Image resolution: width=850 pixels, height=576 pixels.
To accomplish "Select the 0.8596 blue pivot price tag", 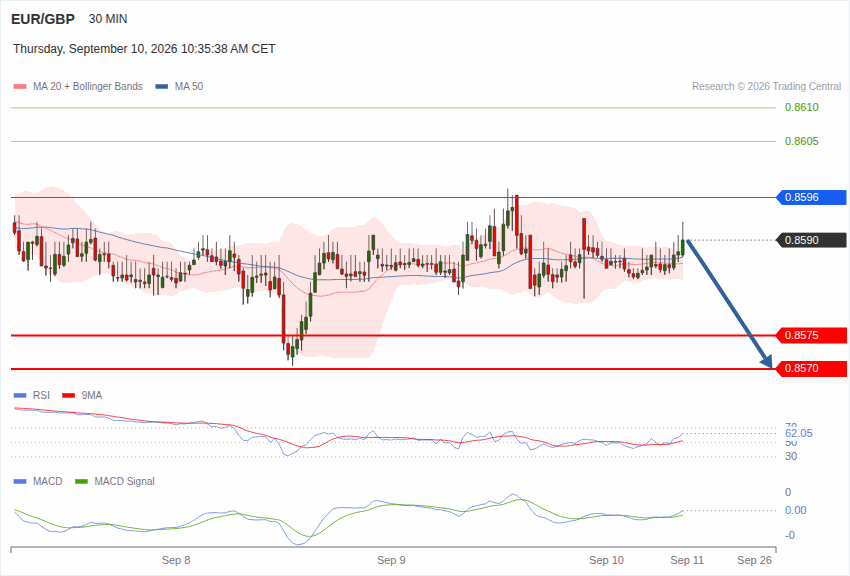I will tap(812, 197).
